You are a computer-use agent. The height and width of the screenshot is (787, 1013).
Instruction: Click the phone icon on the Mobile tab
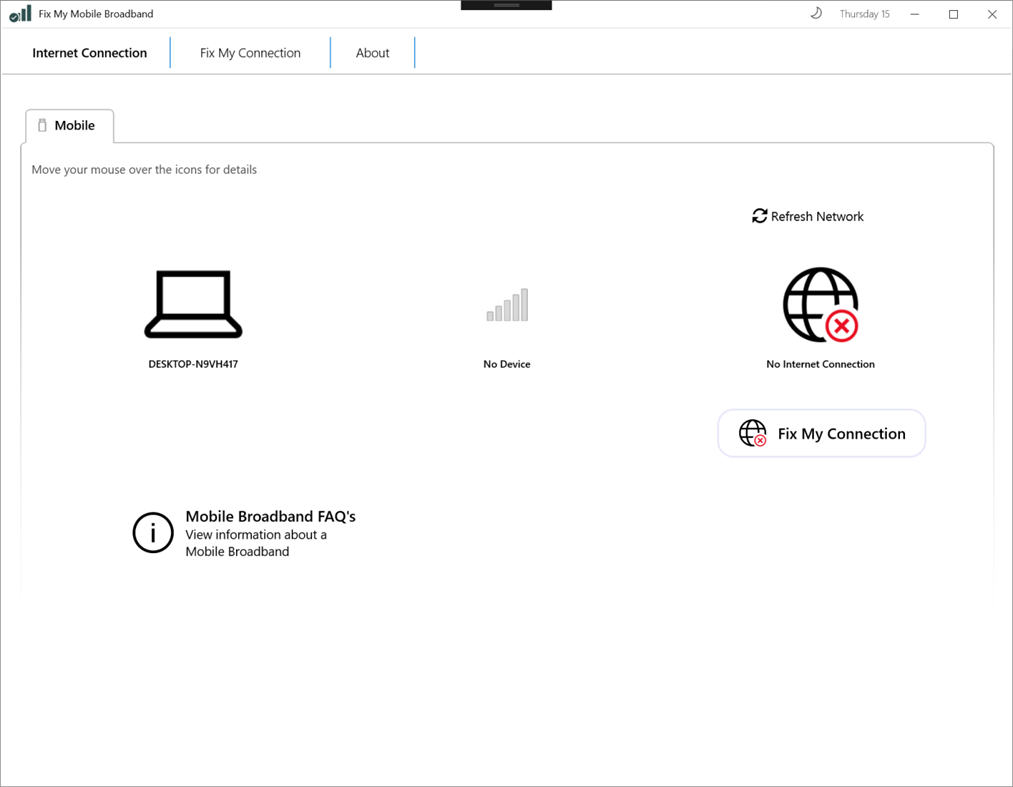[41, 124]
